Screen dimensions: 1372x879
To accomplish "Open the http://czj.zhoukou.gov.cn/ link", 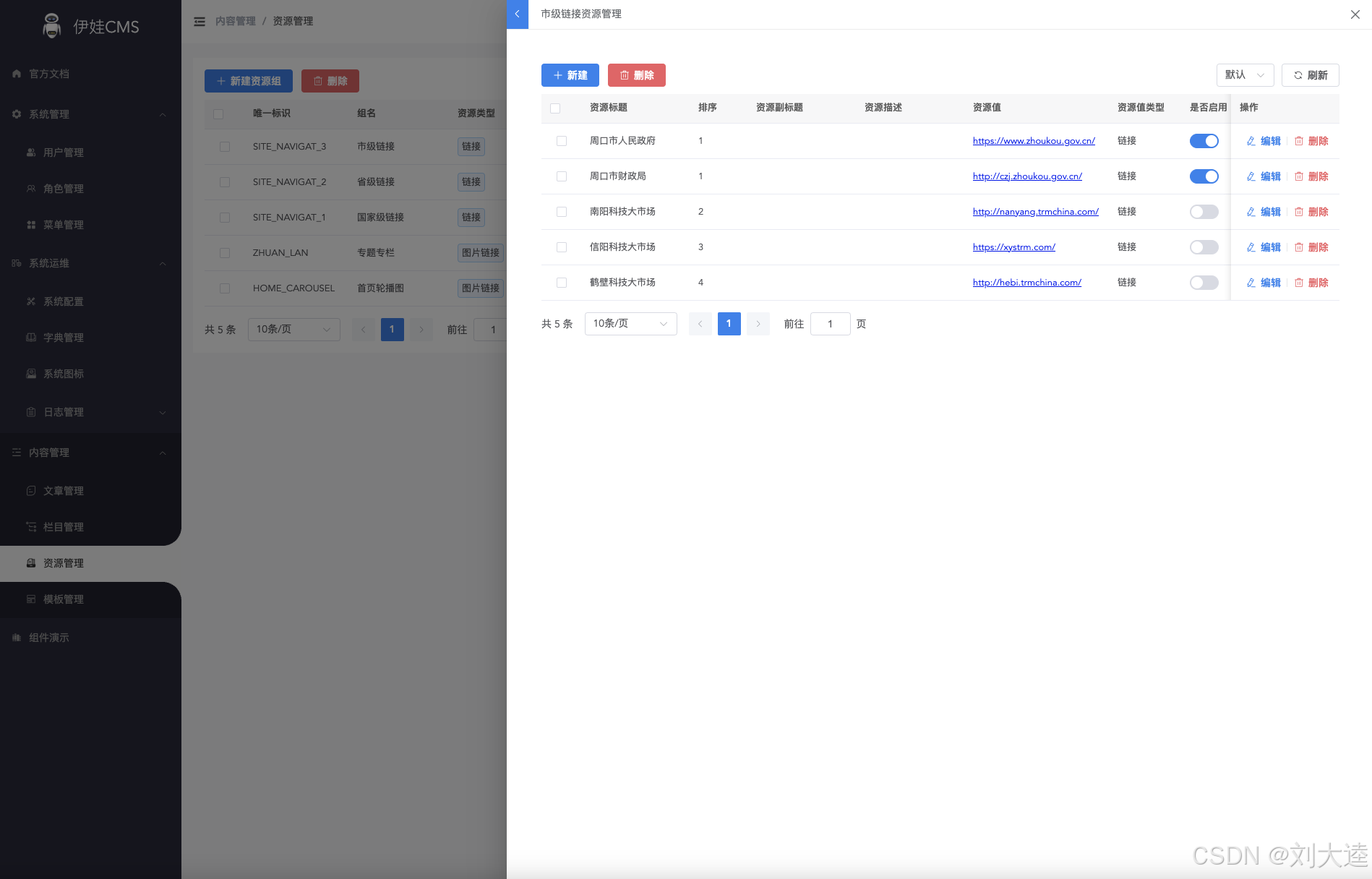I will 1027,176.
